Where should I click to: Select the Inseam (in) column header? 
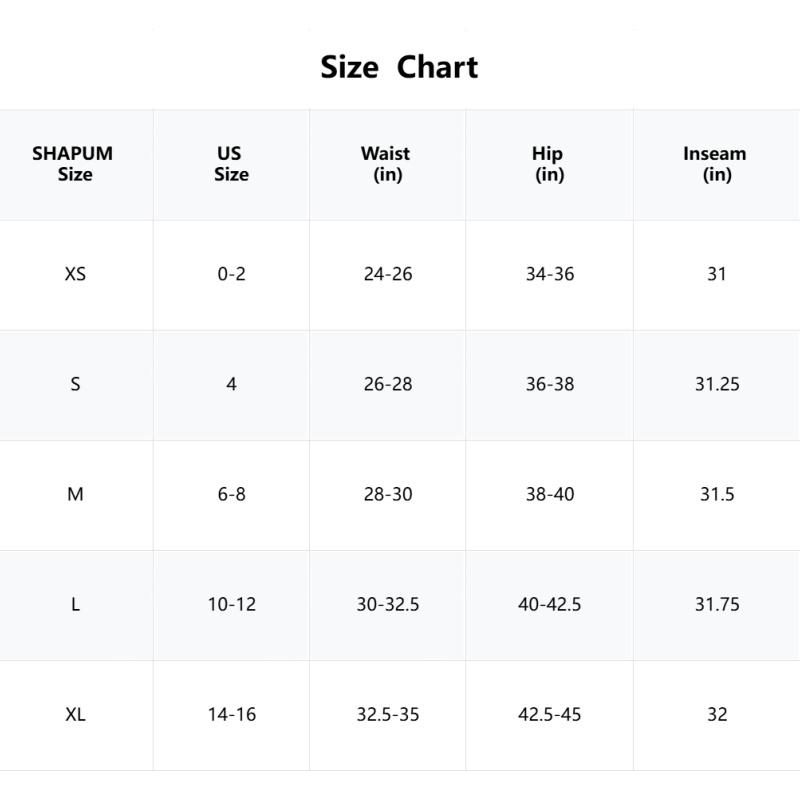tap(715, 164)
